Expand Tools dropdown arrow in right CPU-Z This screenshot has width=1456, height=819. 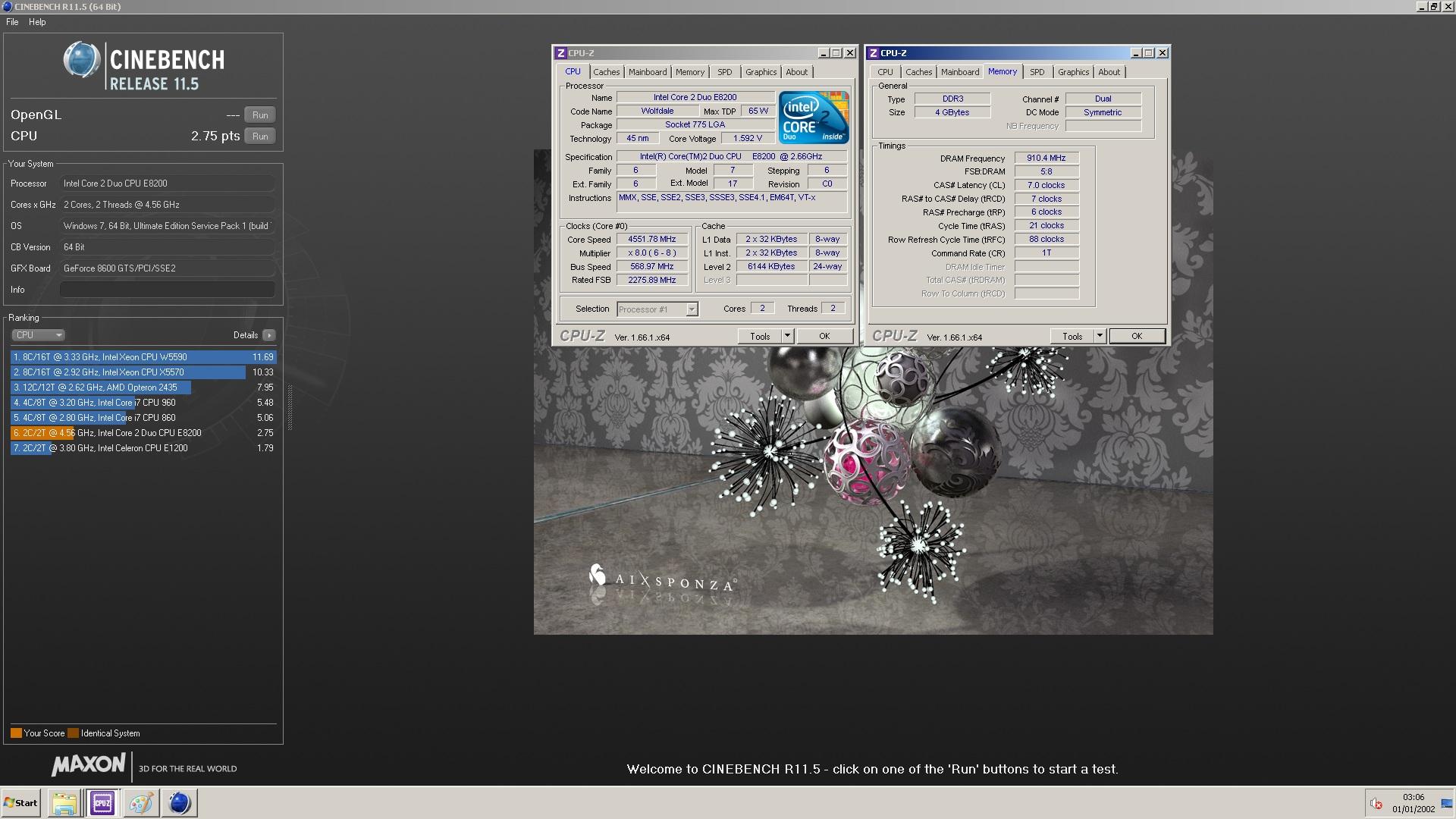pyautogui.click(x=1100, y=336)
